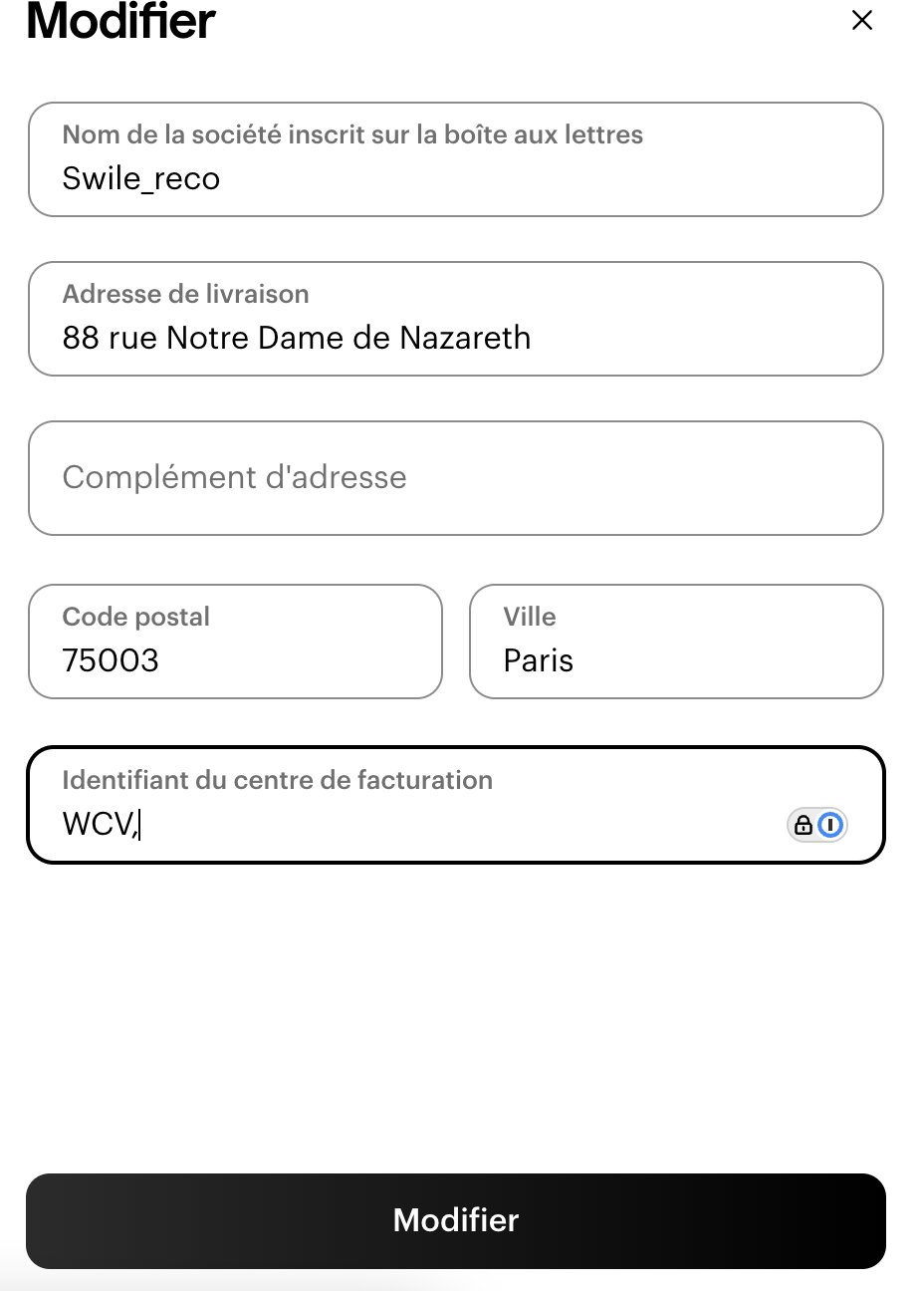Click the 'Ville' label
This screenshot has width=924, height=1291.
tap(529, 617)
